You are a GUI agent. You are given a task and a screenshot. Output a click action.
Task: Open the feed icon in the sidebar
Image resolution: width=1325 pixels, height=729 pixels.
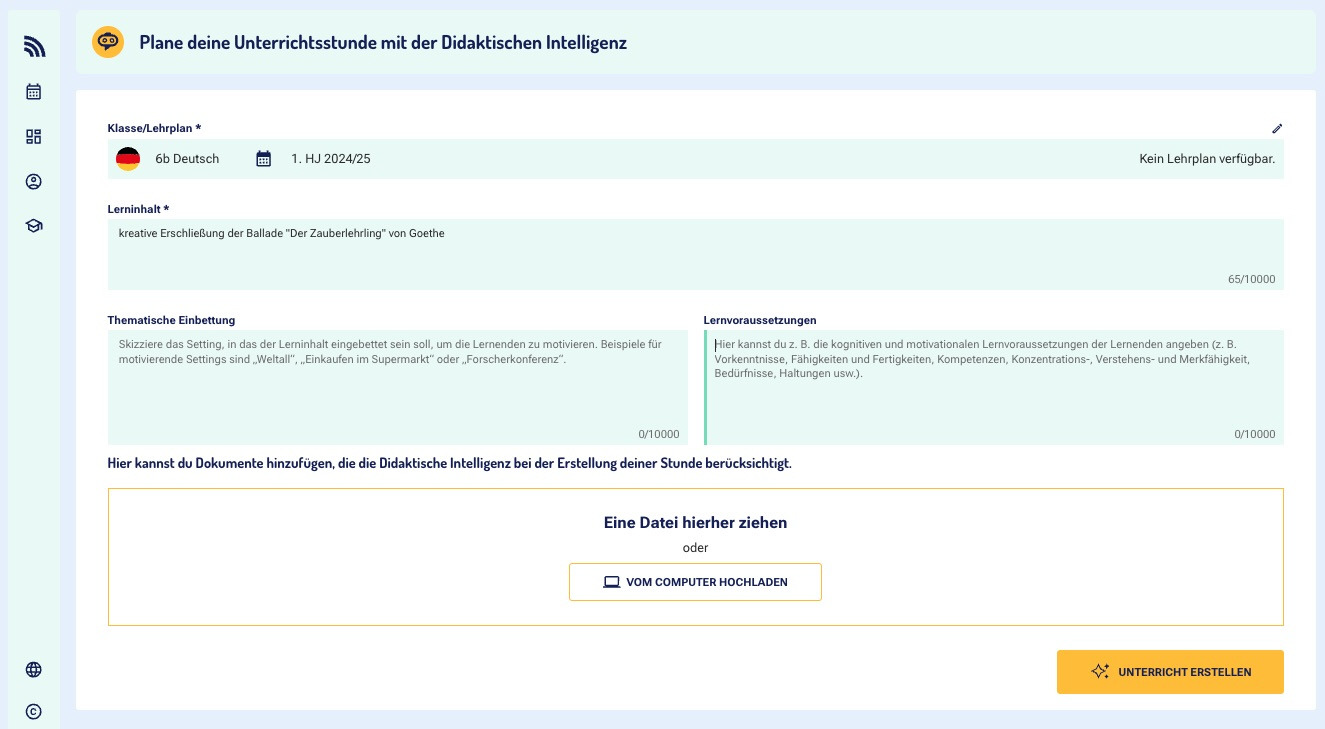tap(34, 46)
